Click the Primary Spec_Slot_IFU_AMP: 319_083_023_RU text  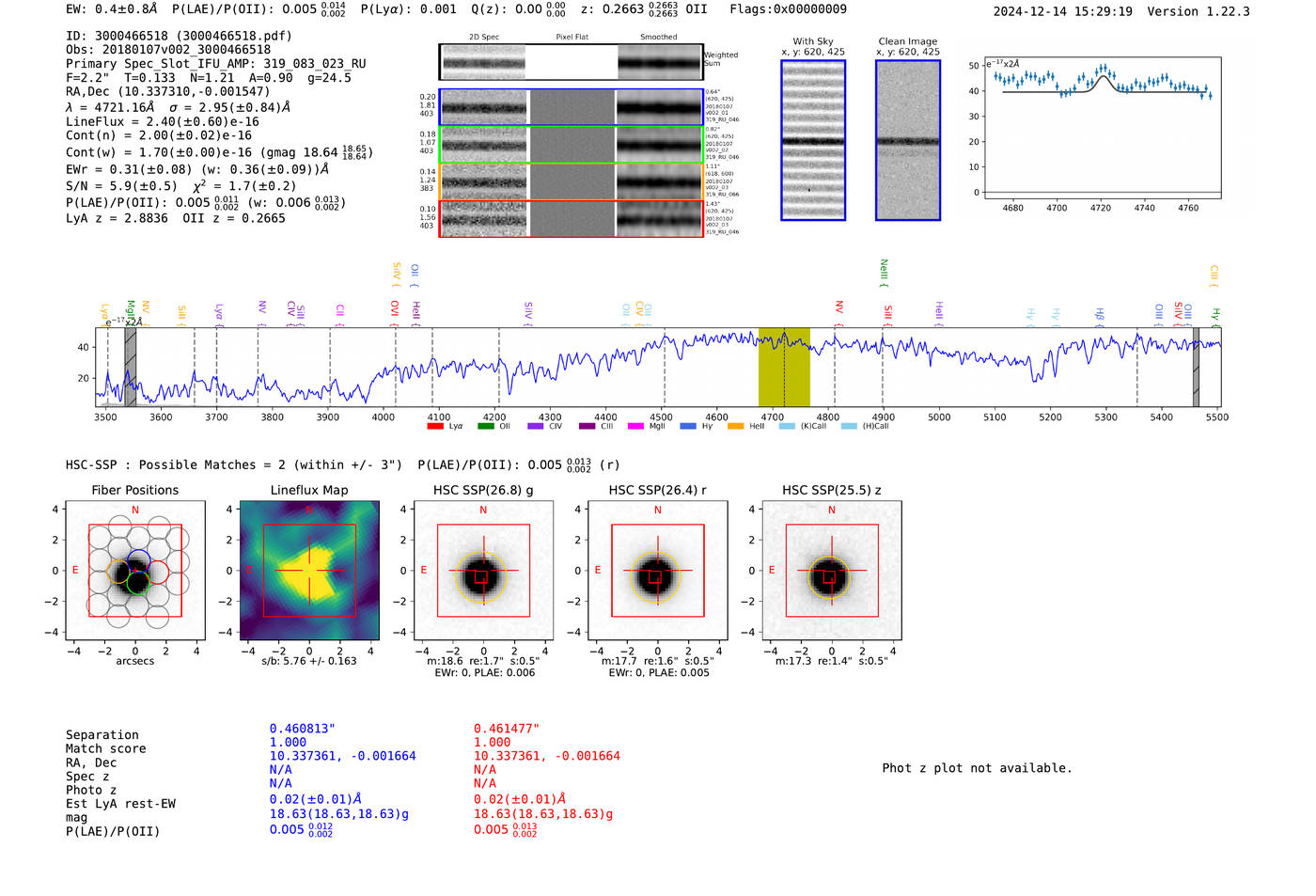tap(216, 64)
